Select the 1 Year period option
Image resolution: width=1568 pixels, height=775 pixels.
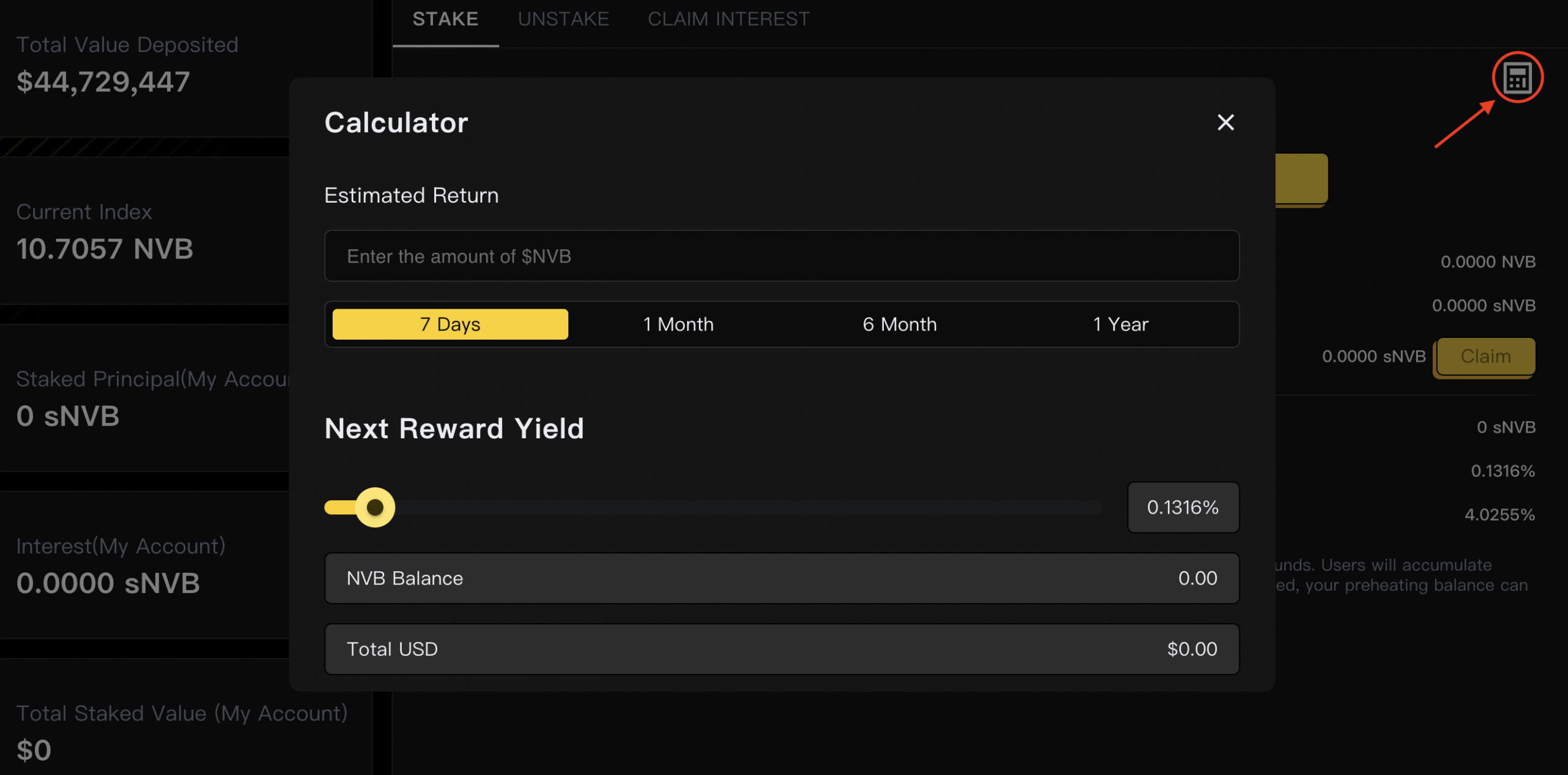point(1120,324)
